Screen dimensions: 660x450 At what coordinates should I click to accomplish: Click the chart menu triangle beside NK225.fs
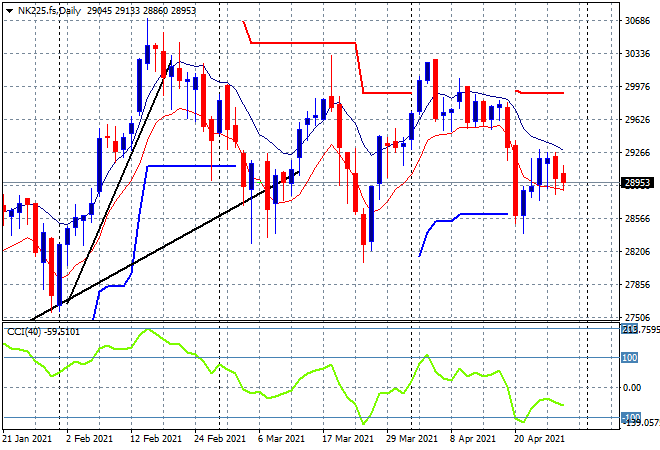click(x=9, y=11)
